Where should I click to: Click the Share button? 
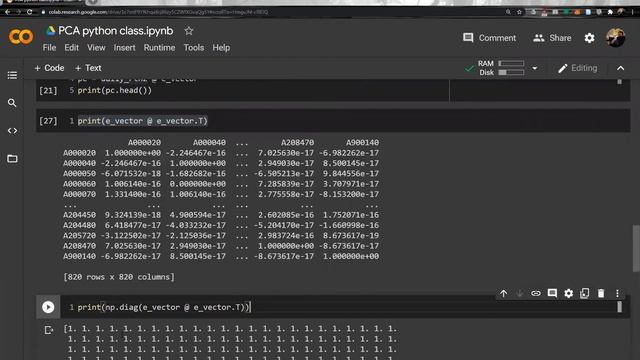552,38
